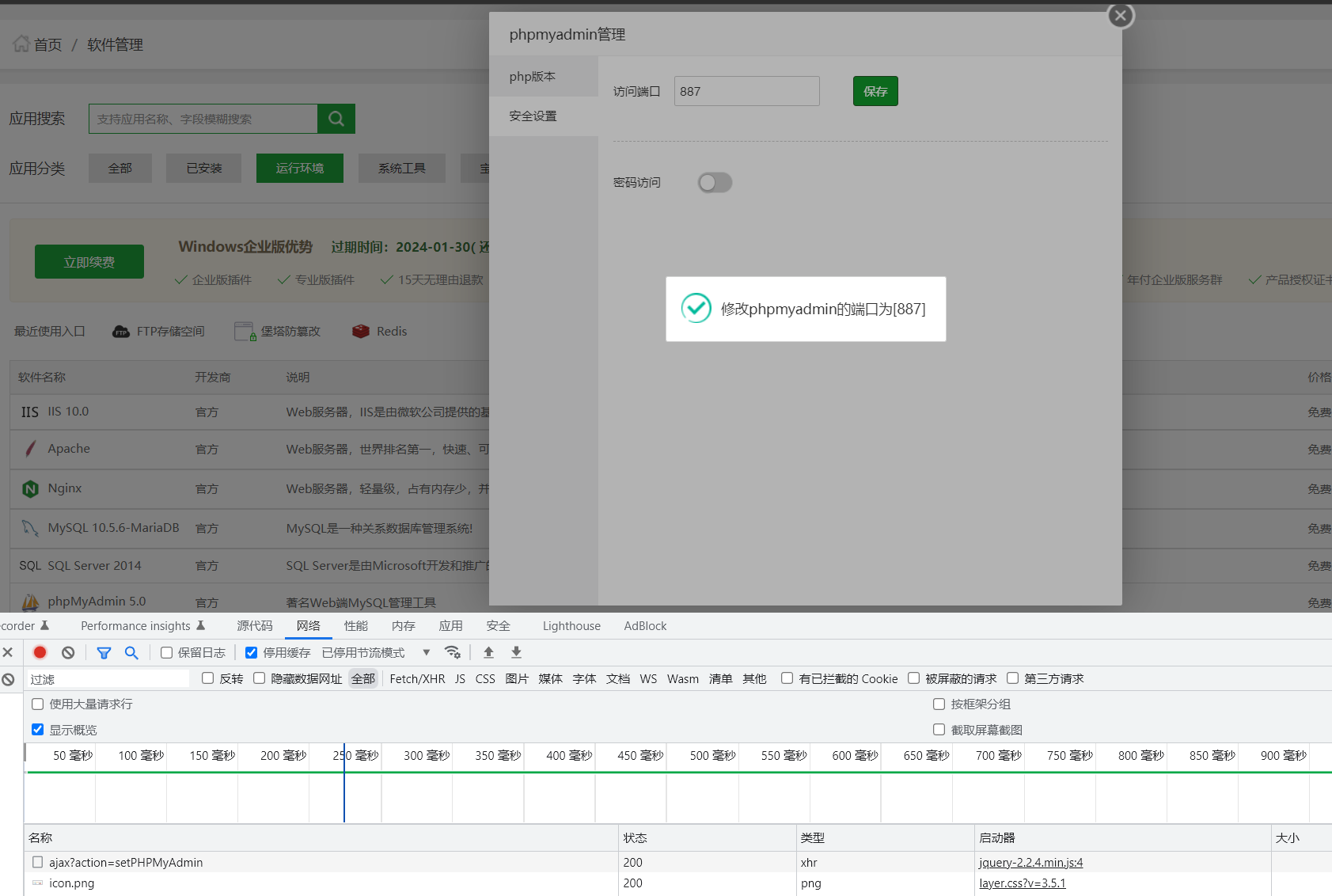The image size is (1332, 896).
Task: Open network search magnifier in DevTools
Action: tap(131, 652)
